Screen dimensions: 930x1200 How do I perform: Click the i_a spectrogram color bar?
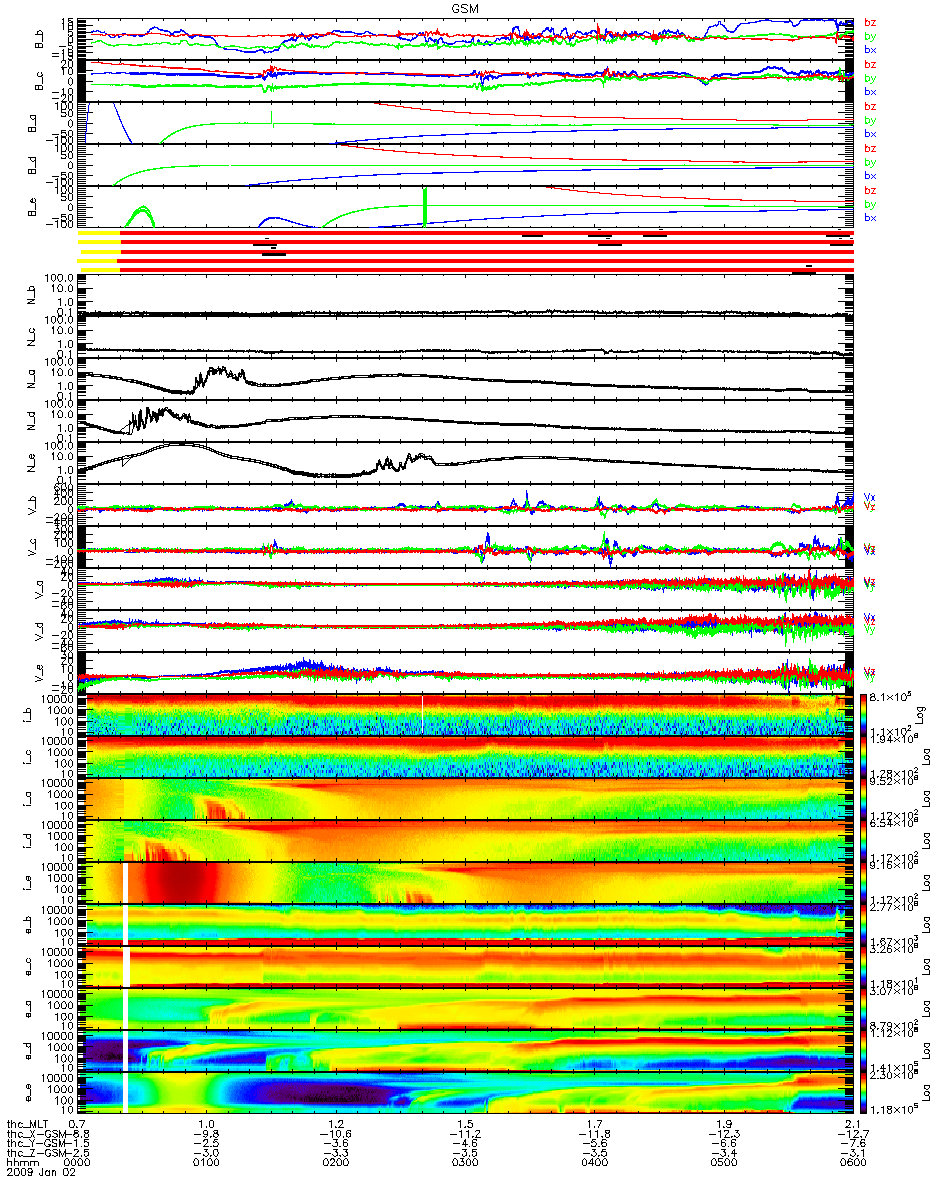pos(863,798)
